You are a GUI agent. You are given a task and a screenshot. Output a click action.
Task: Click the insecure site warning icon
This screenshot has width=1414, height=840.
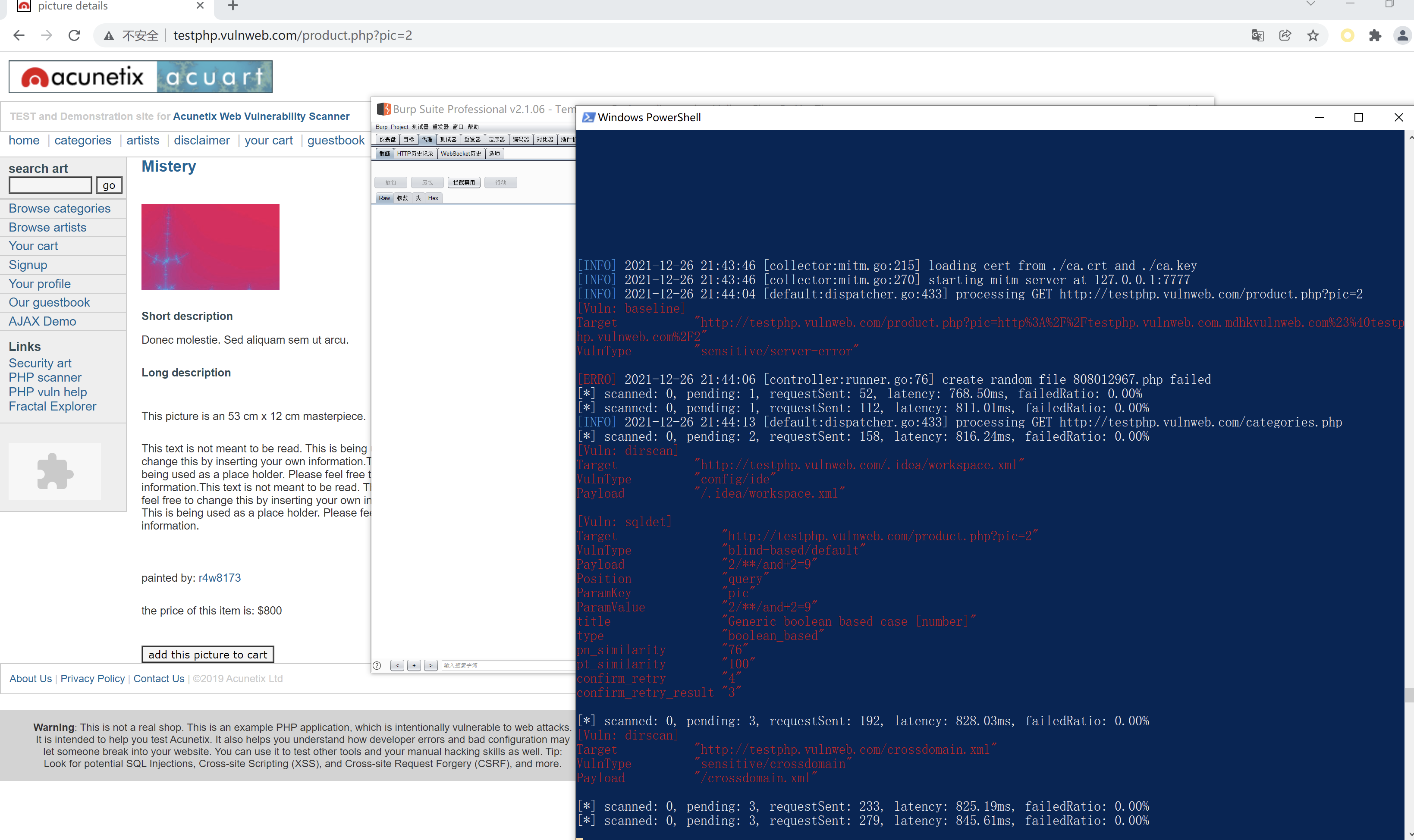point(109,36)
